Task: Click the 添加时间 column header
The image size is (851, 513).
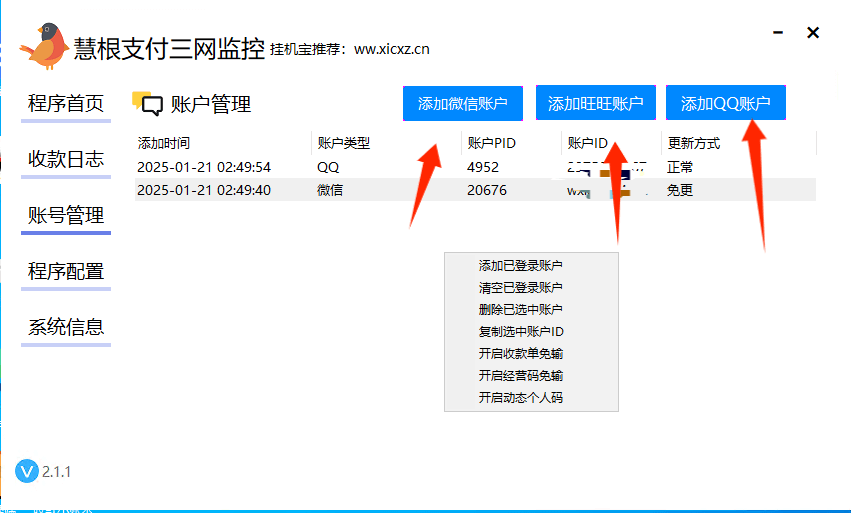Action: [x=223, y=143]
